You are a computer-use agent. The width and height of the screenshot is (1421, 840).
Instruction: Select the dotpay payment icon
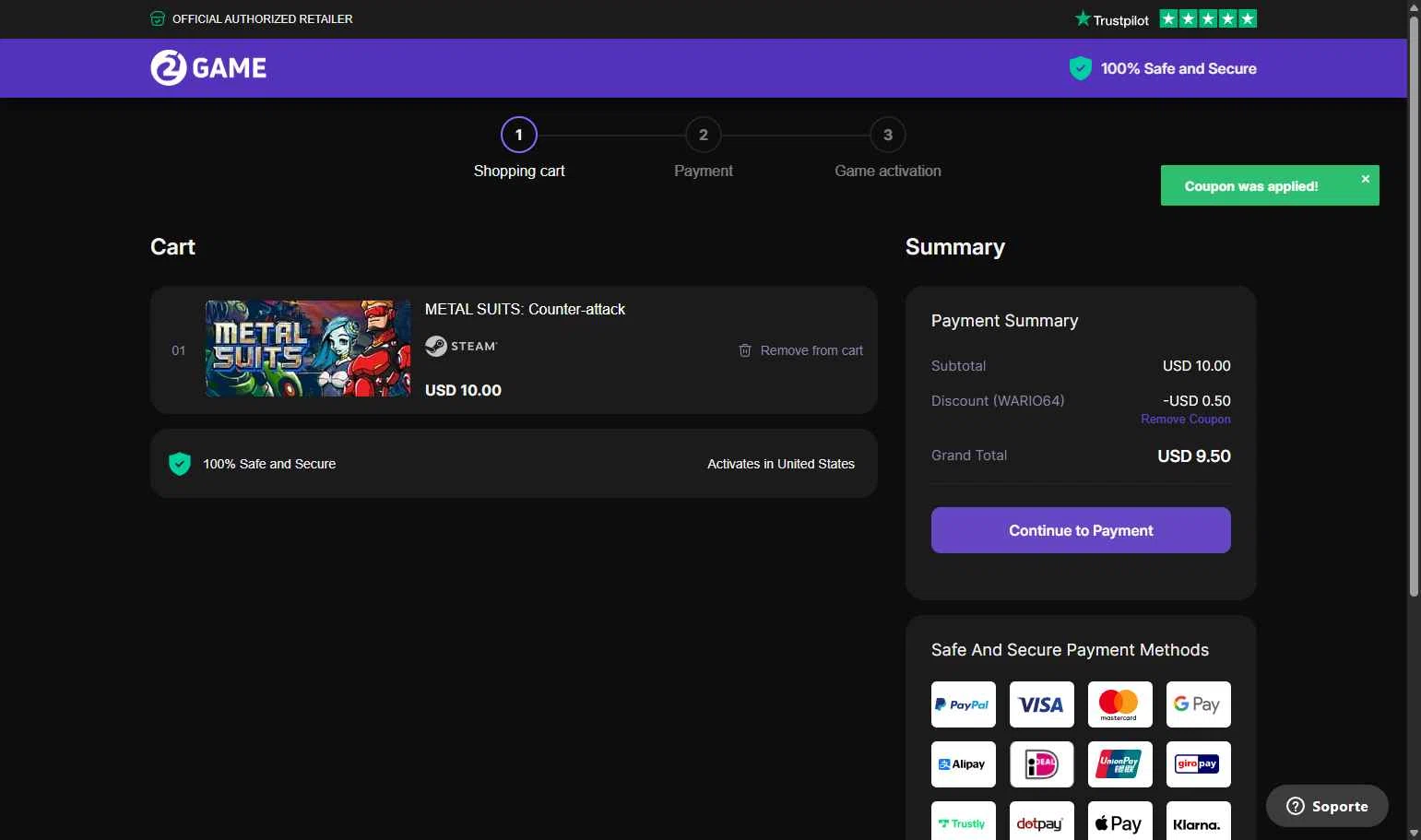click(1042, 821)
